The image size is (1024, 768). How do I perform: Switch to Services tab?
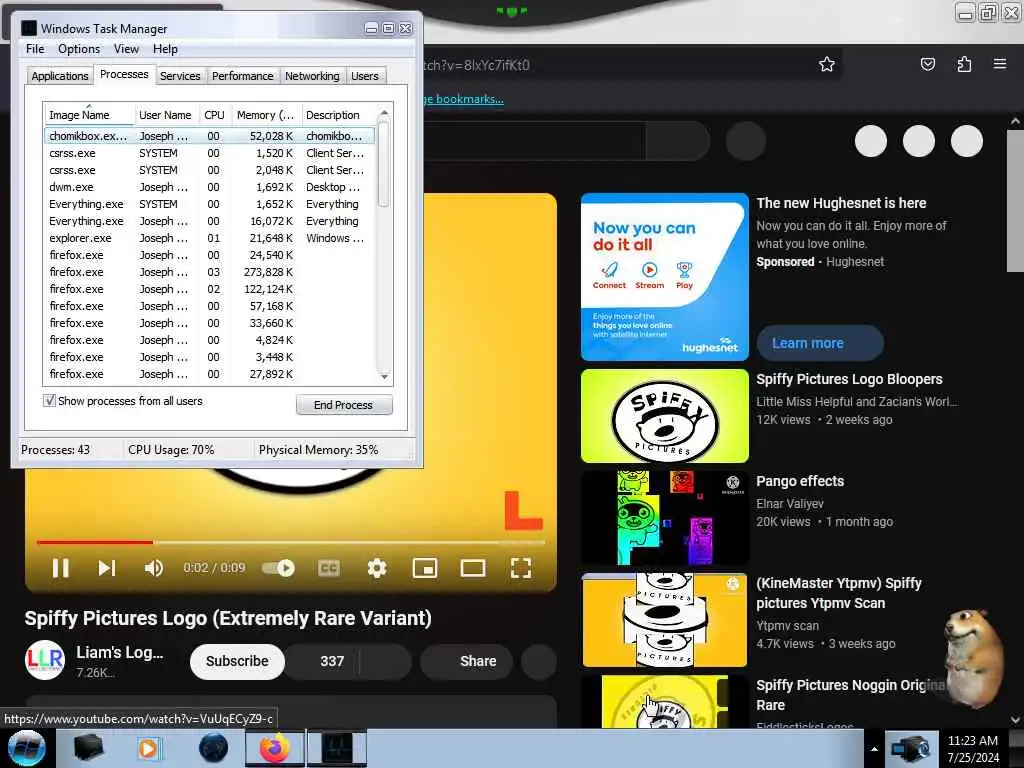point(180,76)
